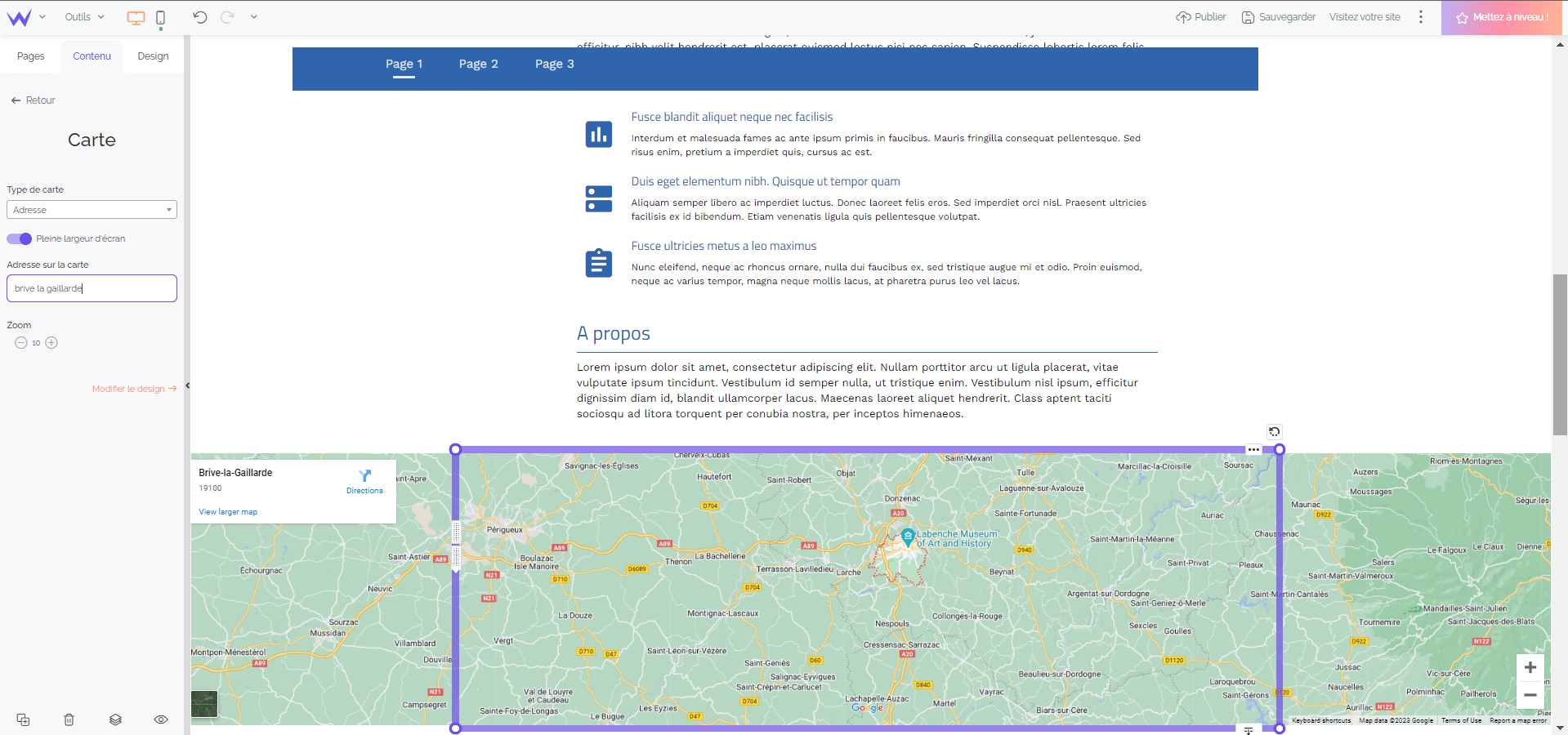Zoom in on the Google map
The image size is (1568, 735).
(x=1530, y=667)
